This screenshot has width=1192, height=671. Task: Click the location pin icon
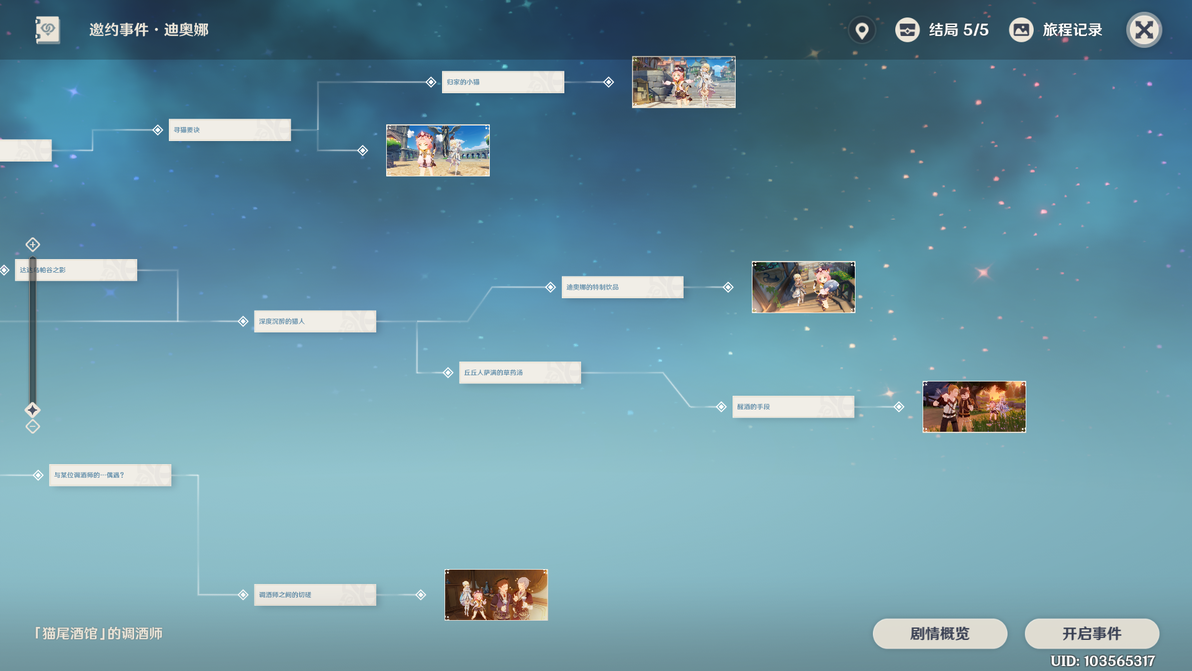(x=861, y=30)
